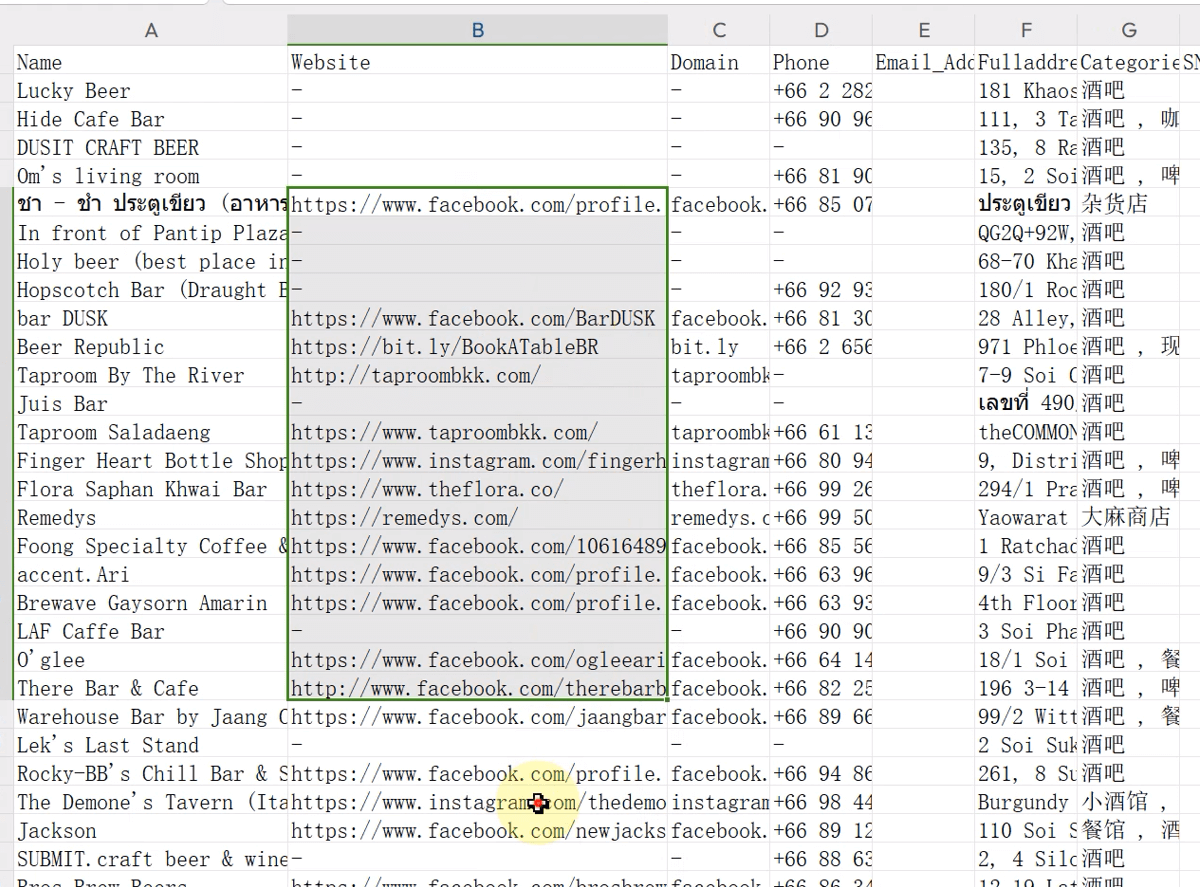Viewport: 1200px width, 887px height.
Task: Select the 'Yaowarat' address cell
Action: pos(1027,518)
